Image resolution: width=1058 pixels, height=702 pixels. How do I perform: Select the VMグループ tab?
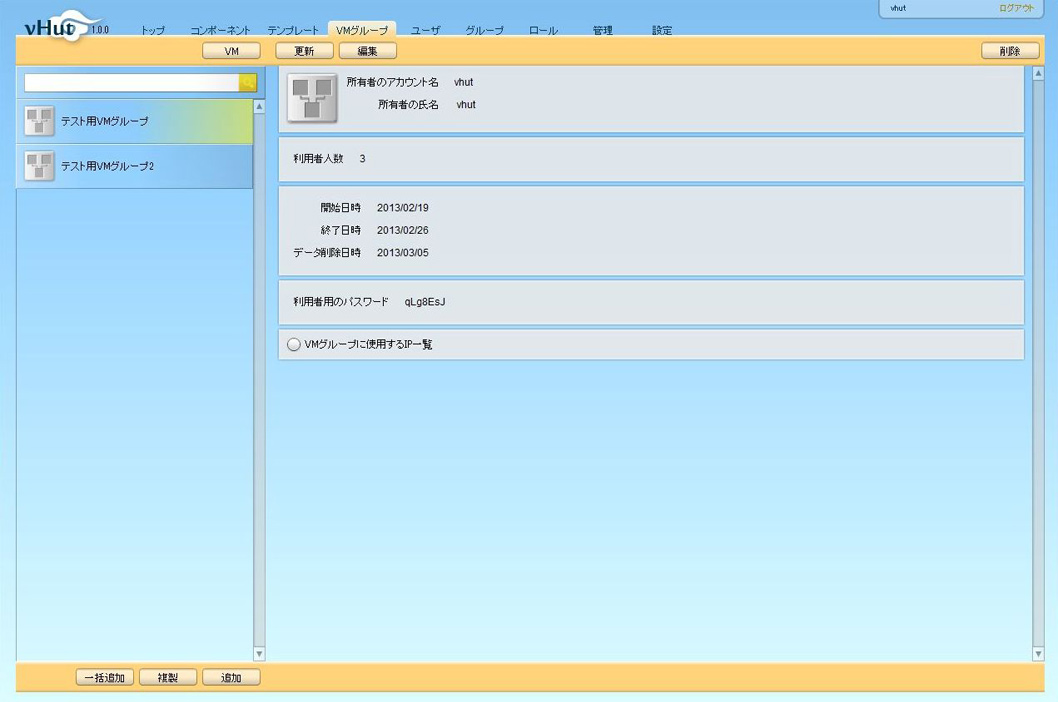point(362,30)
